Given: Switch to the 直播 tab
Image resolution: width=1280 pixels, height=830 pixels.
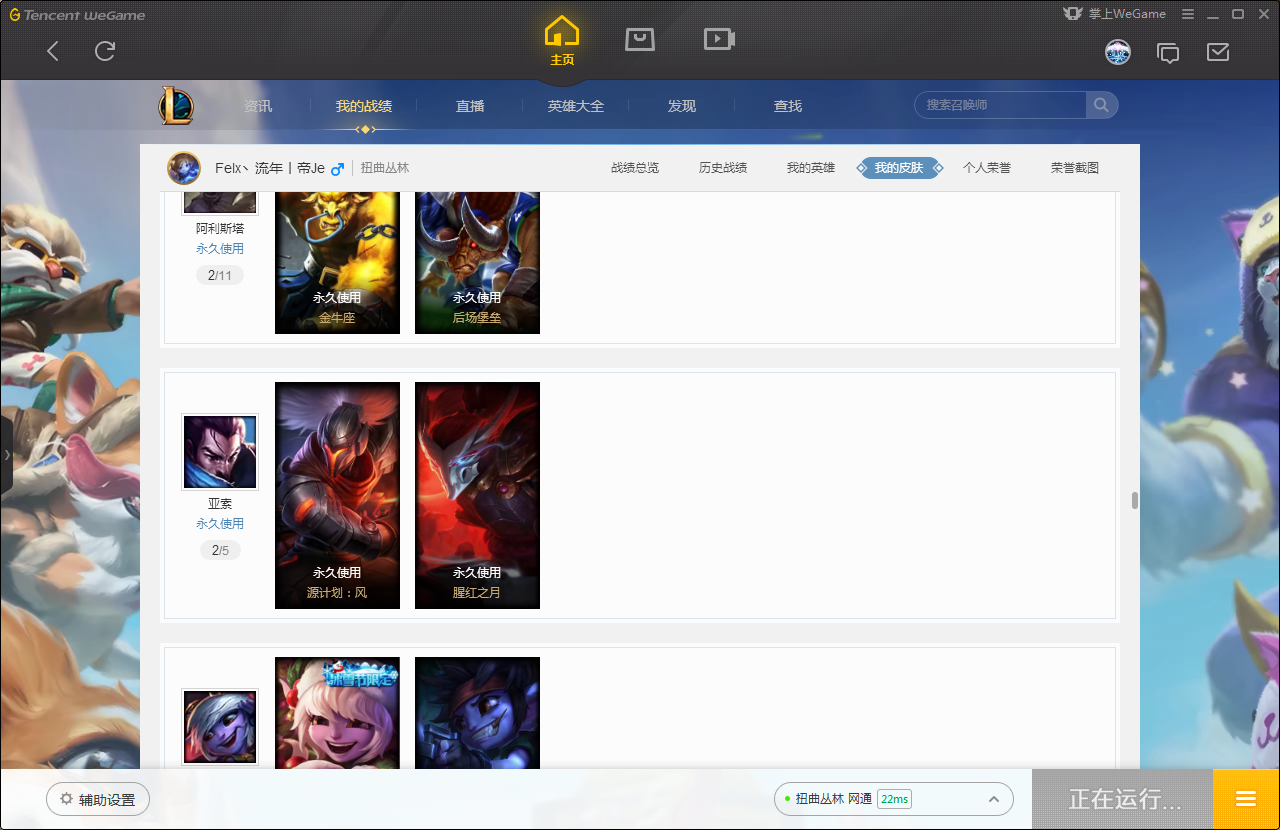Looking at the screenshot, I should point(470,106).
